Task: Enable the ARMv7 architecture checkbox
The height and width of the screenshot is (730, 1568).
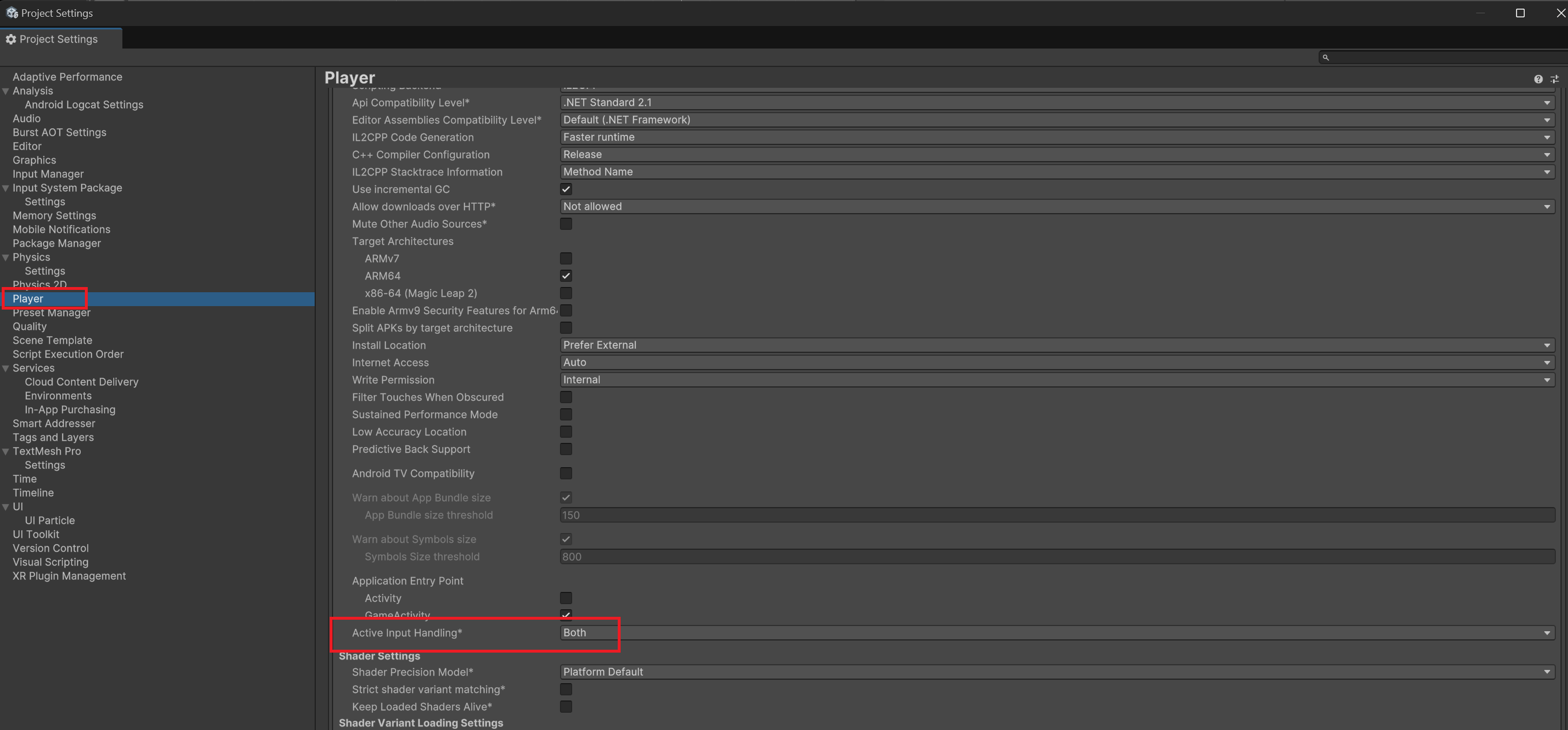Action: tap(565, 259)
